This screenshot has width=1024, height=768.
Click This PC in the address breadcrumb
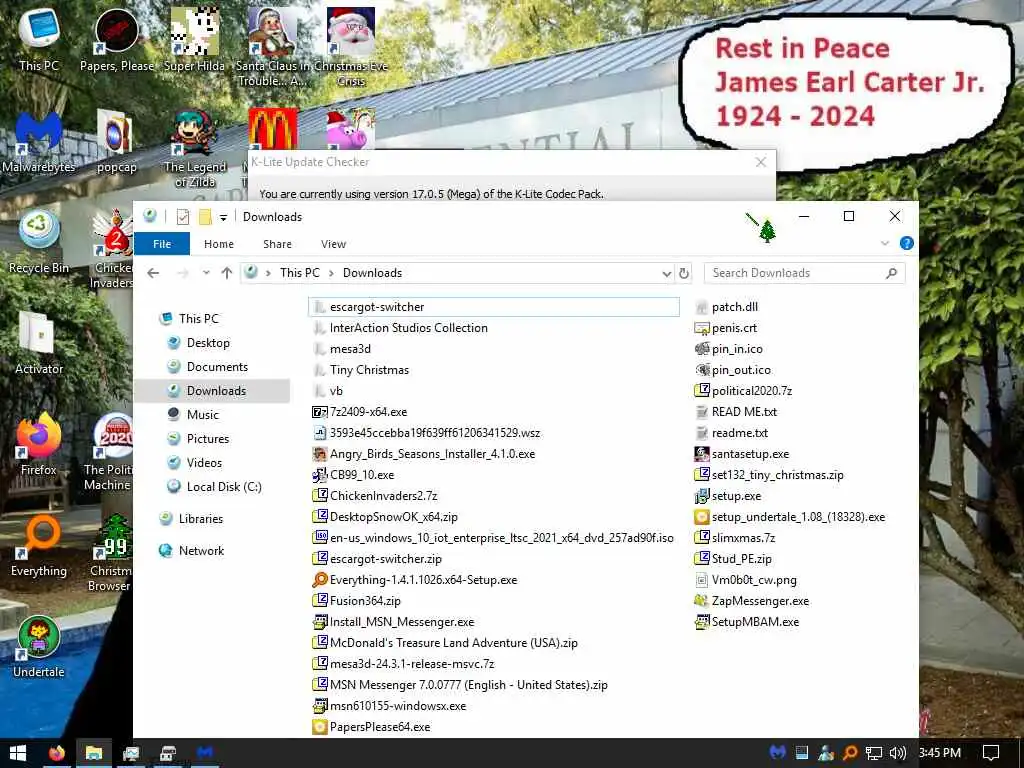click(x=300, y=273)
